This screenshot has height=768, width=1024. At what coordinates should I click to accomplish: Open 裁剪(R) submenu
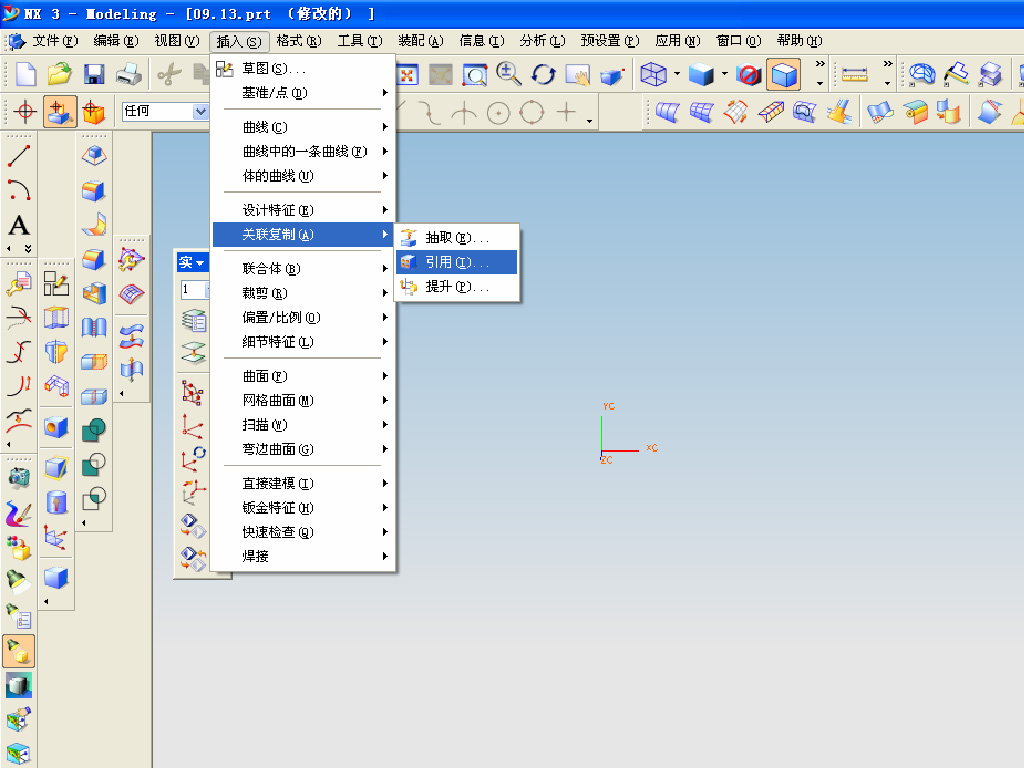click(x=303, y=293)
